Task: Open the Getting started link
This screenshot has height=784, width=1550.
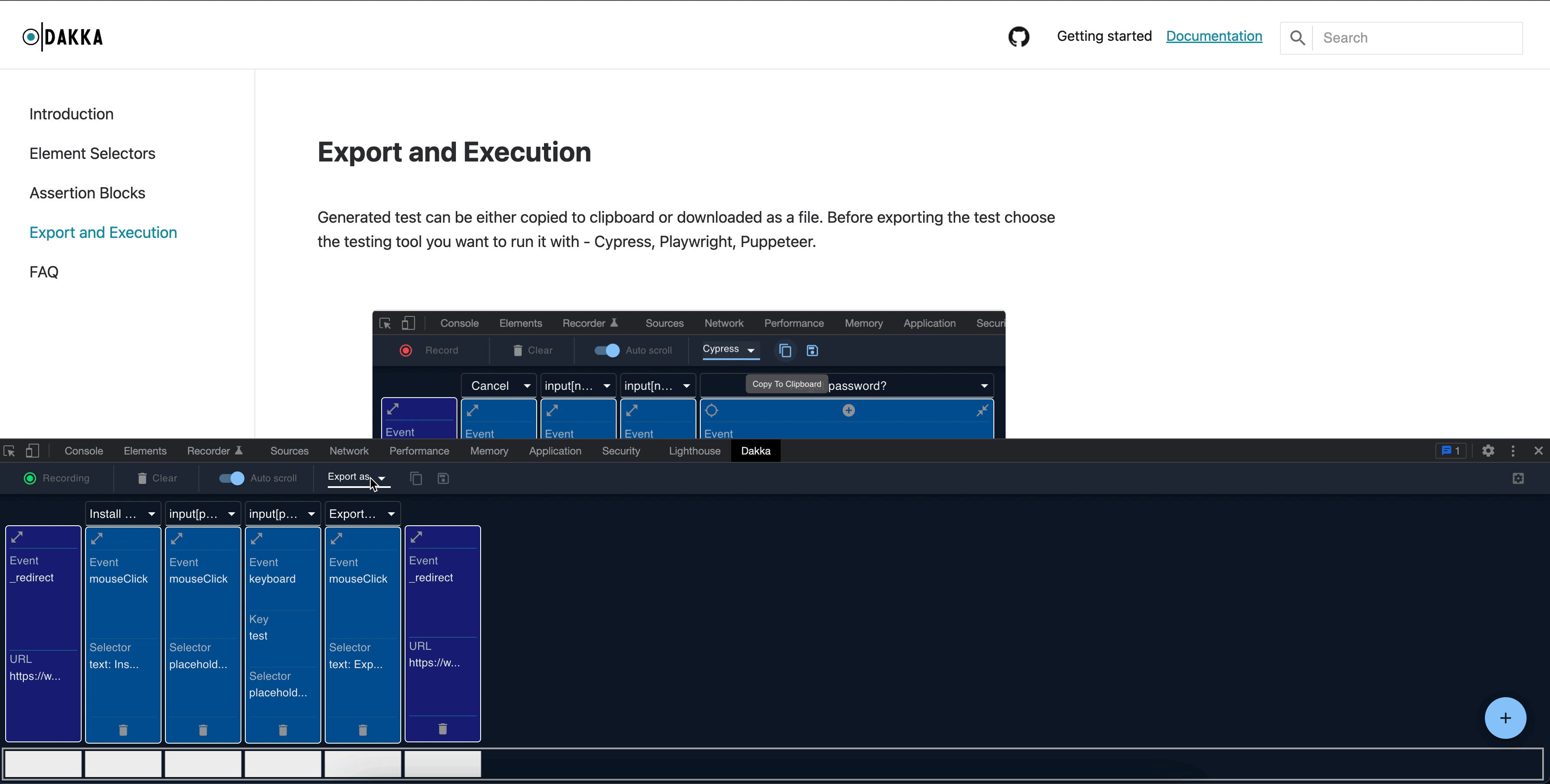Action: (1104, 36)
